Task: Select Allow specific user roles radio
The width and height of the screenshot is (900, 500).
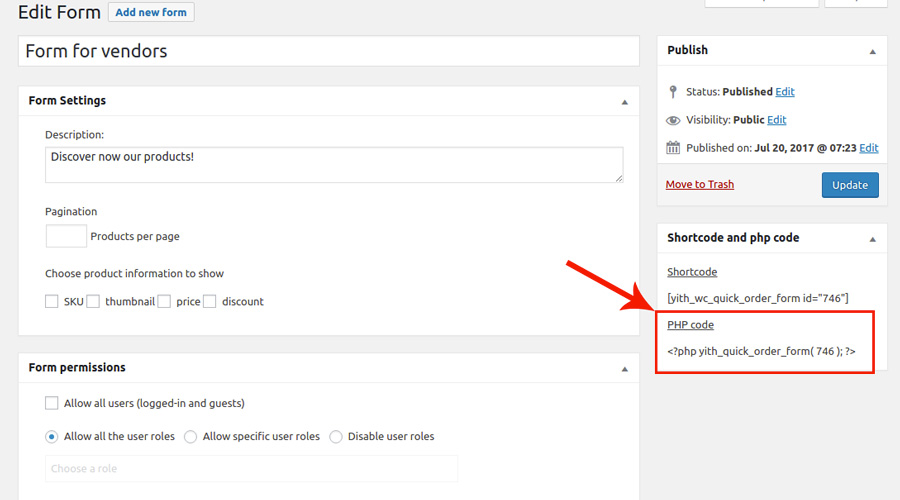Action: click(191, 437)
